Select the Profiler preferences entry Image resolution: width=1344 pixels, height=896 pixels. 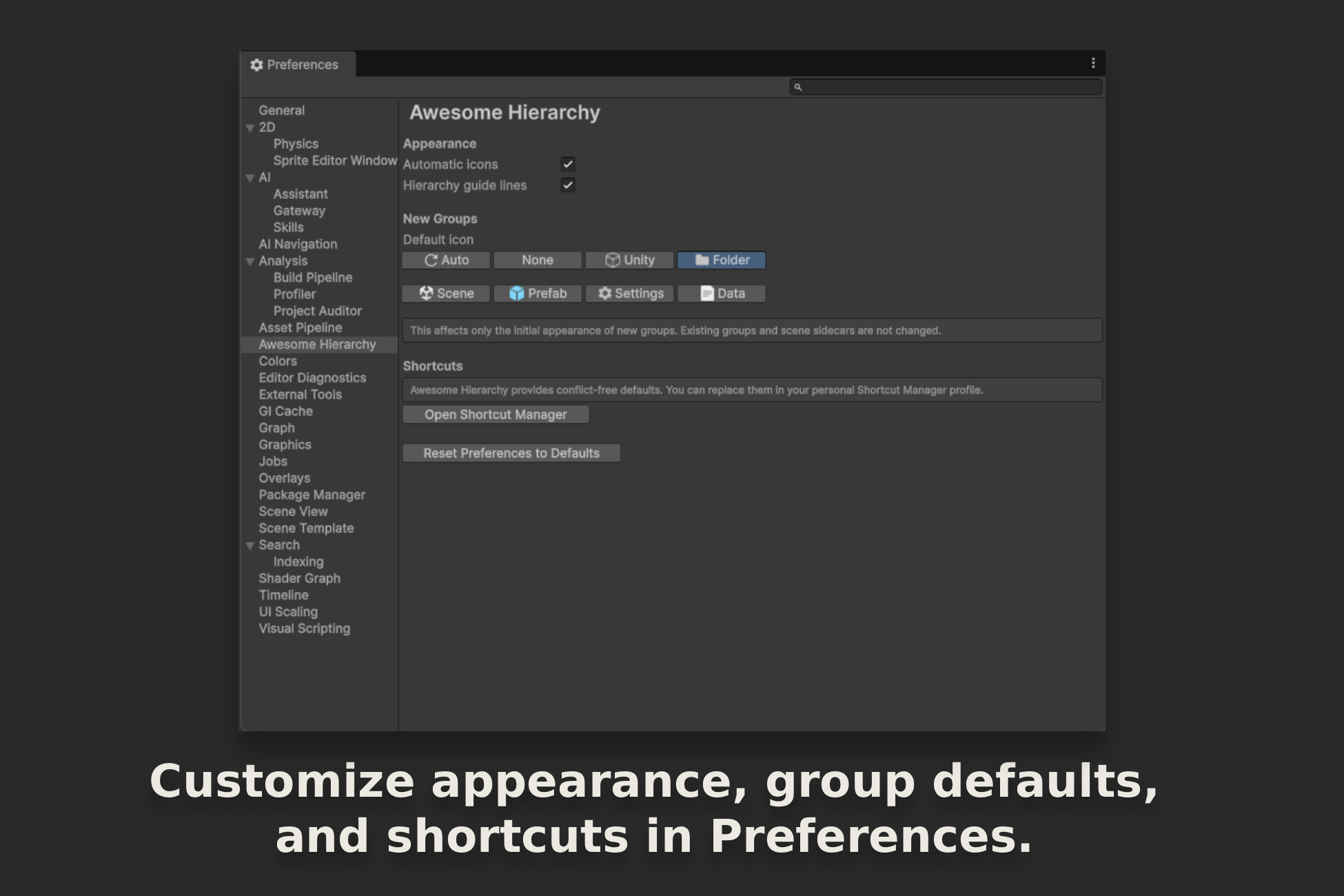pos(294,294)
